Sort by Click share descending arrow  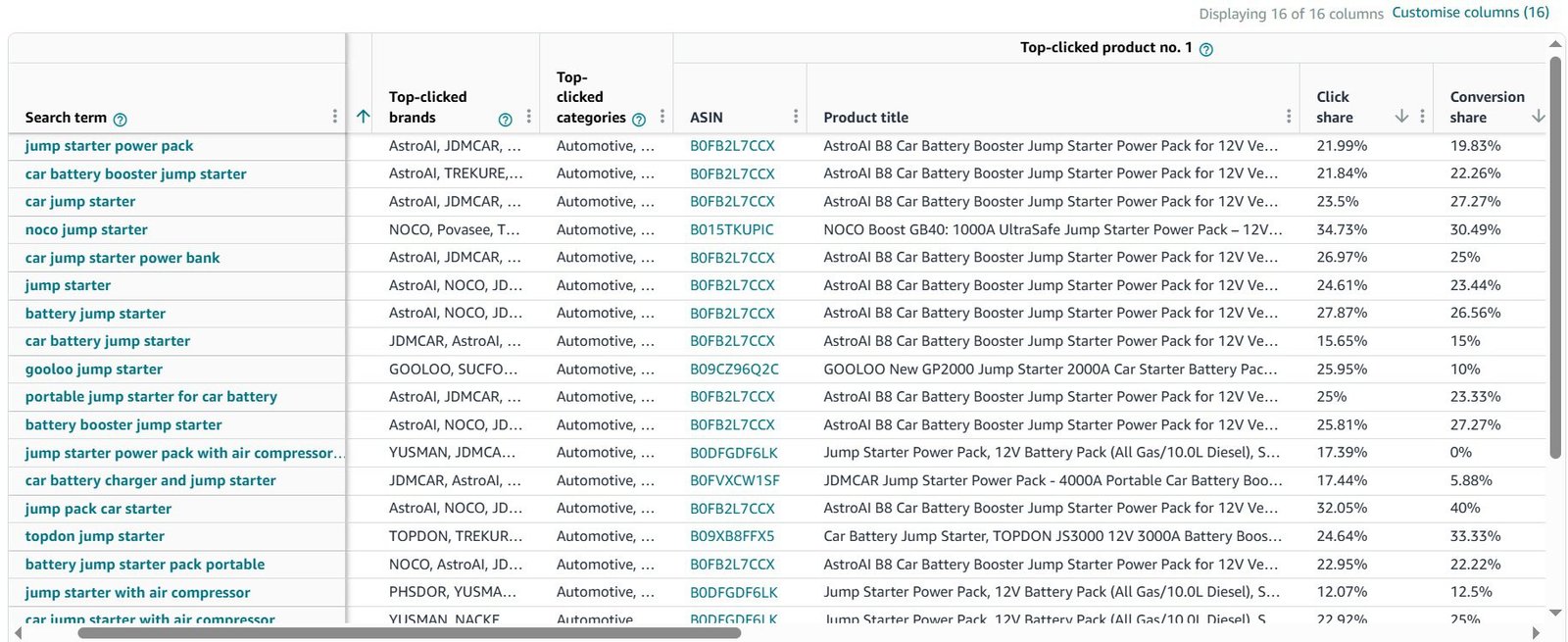point(1401,117)
